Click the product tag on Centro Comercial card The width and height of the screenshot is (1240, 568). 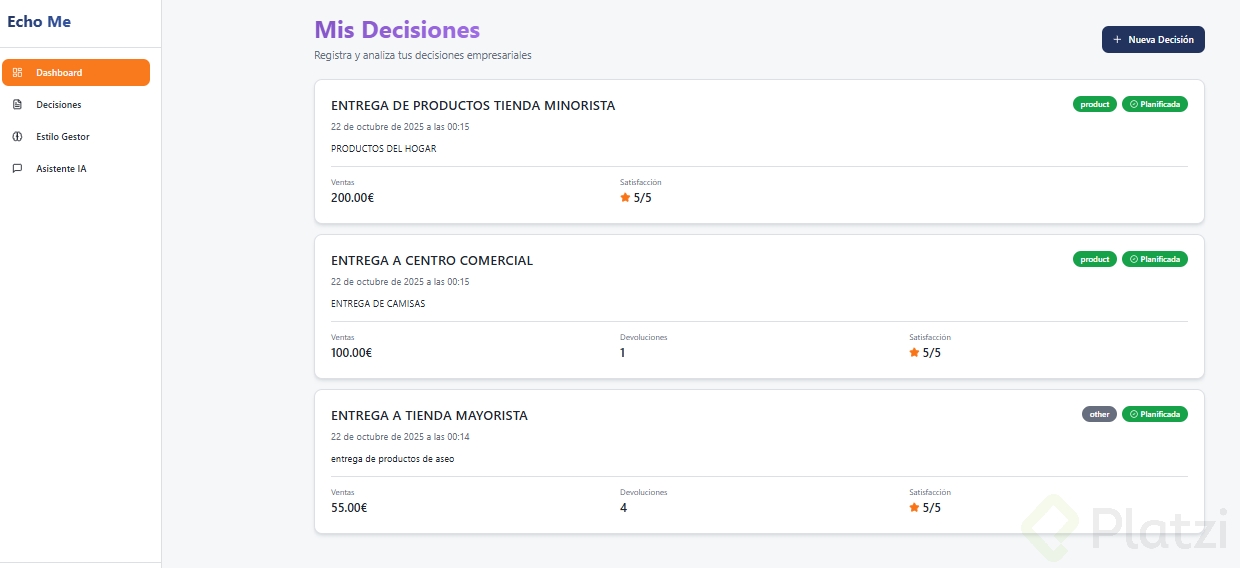point(1095,259)
